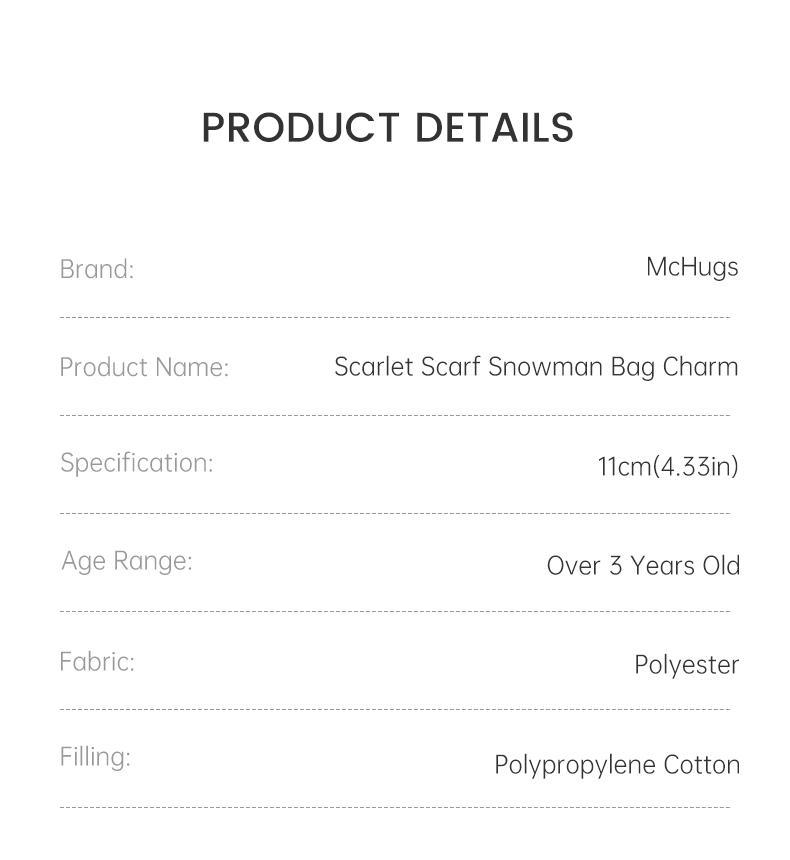
Task: Click the Brand label
Action: click(x=96, y=269)
